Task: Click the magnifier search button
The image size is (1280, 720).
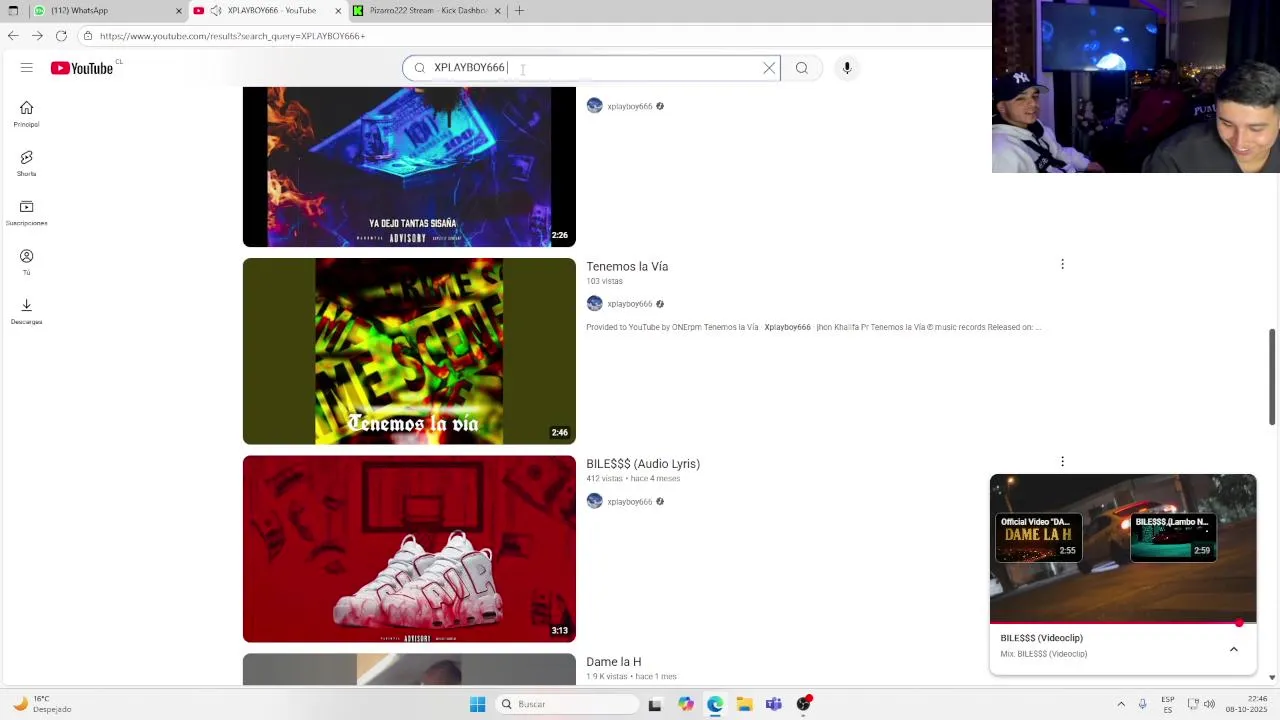Action: coord(801,68)
